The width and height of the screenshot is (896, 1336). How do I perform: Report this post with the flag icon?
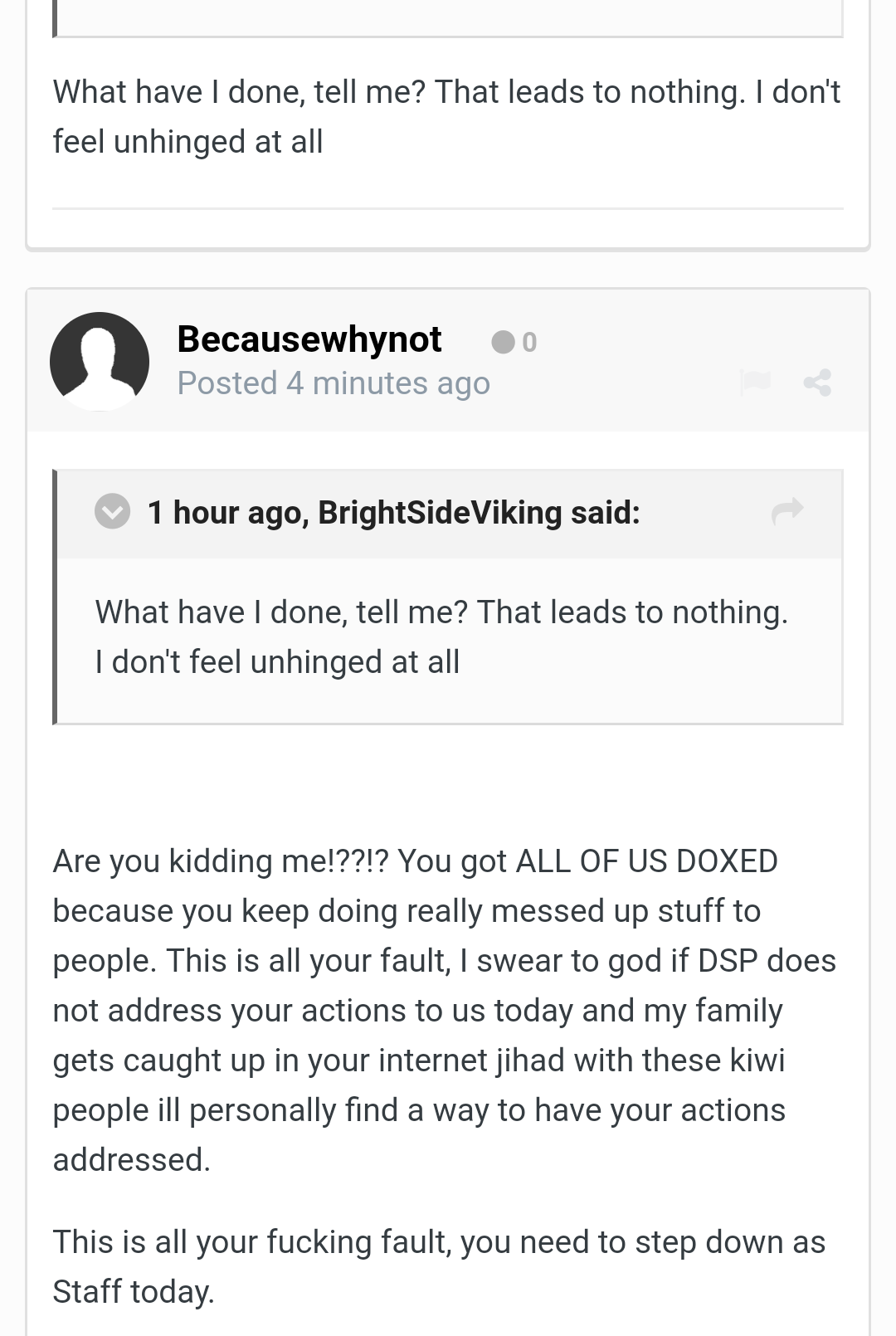755,382
